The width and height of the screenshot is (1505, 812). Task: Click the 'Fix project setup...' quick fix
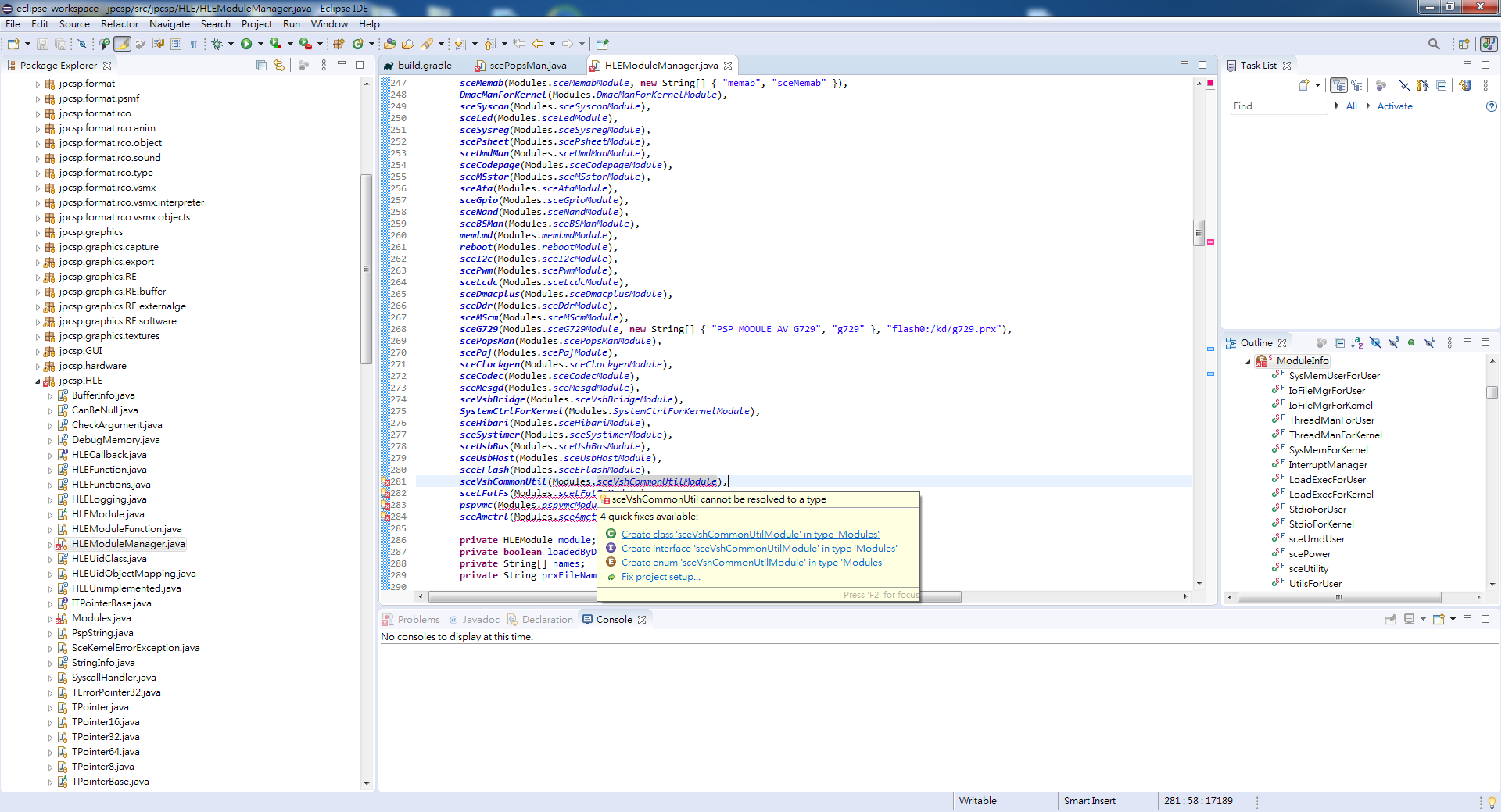tap(660, 577)
